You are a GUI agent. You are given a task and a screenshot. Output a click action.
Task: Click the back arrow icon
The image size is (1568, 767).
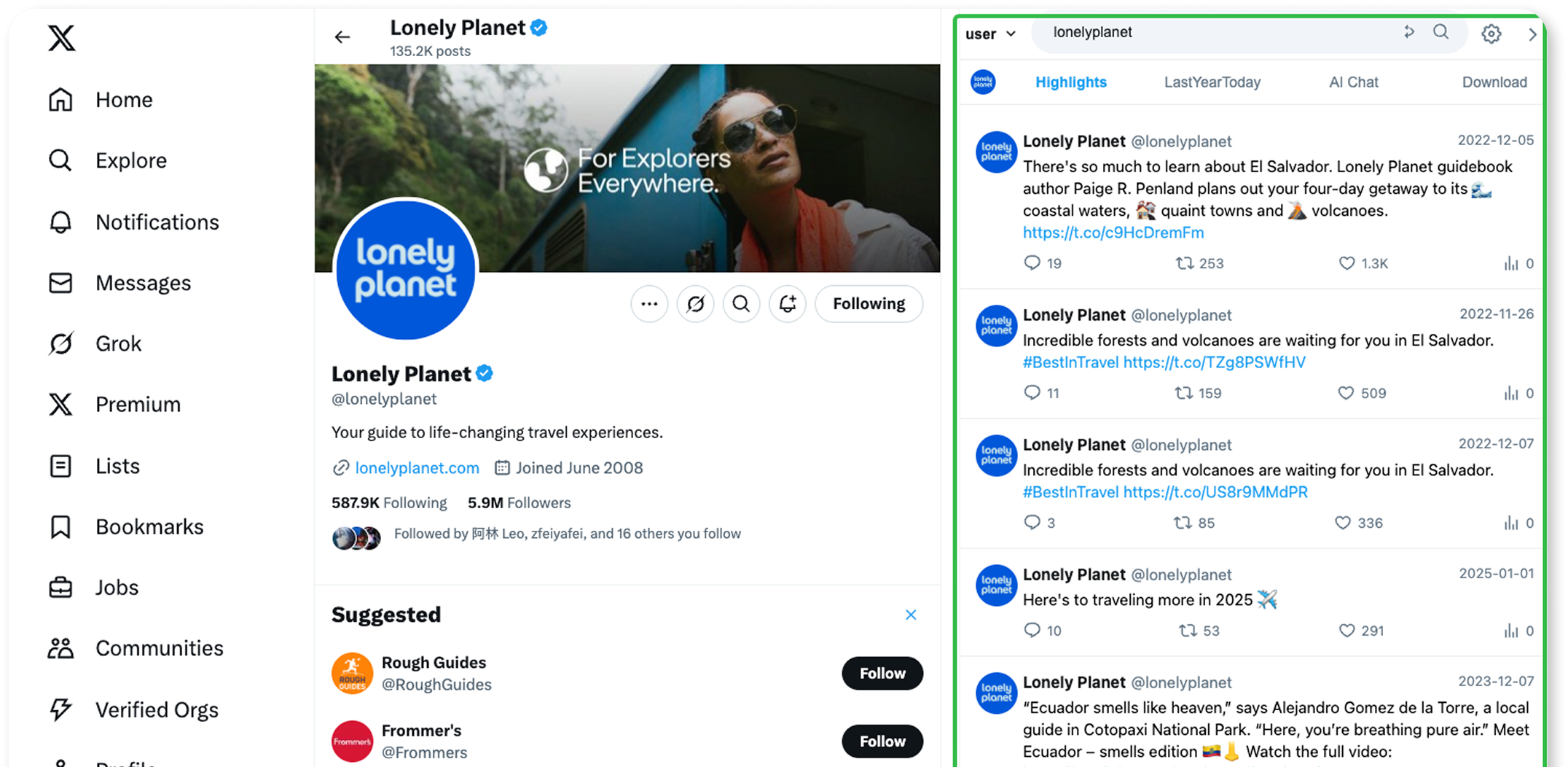(x=342, y=37)
